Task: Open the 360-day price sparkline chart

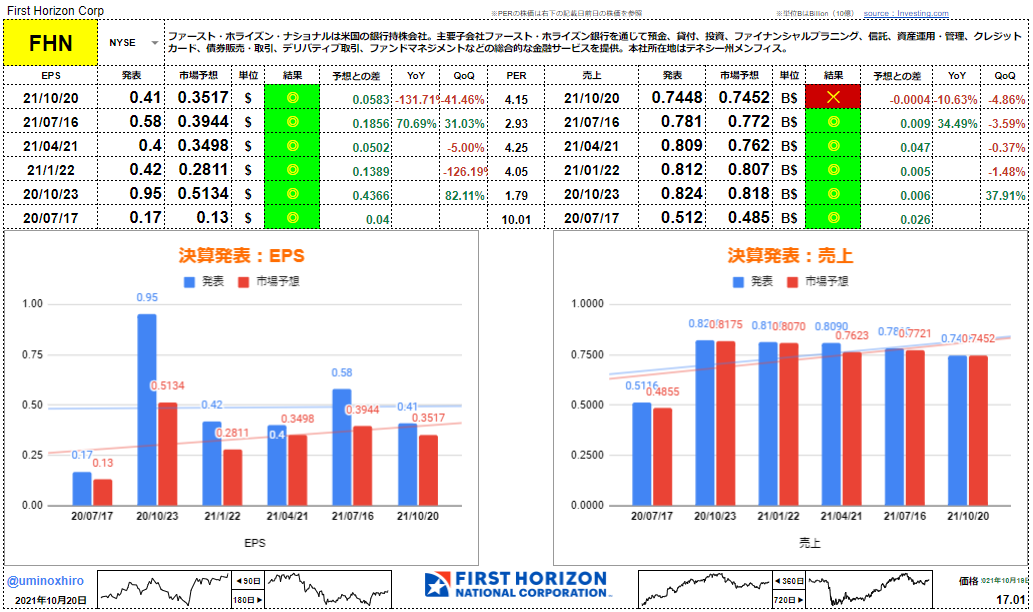Action: coord(706,589)
